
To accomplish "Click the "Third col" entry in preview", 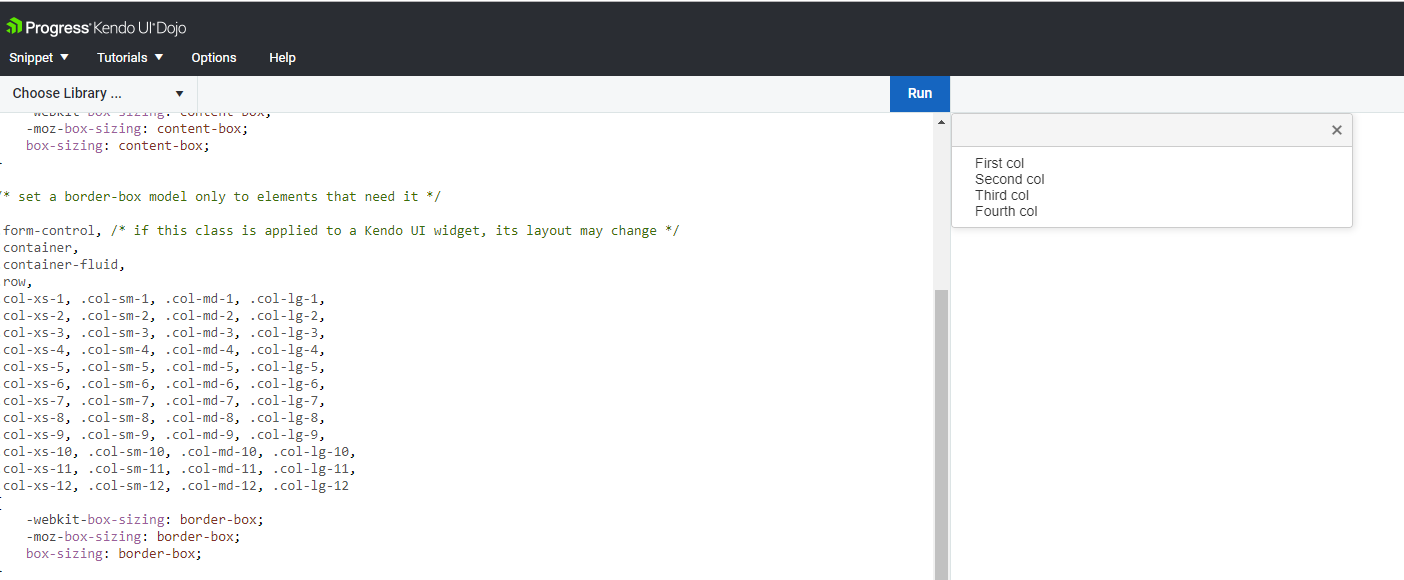I will 1001,195.
